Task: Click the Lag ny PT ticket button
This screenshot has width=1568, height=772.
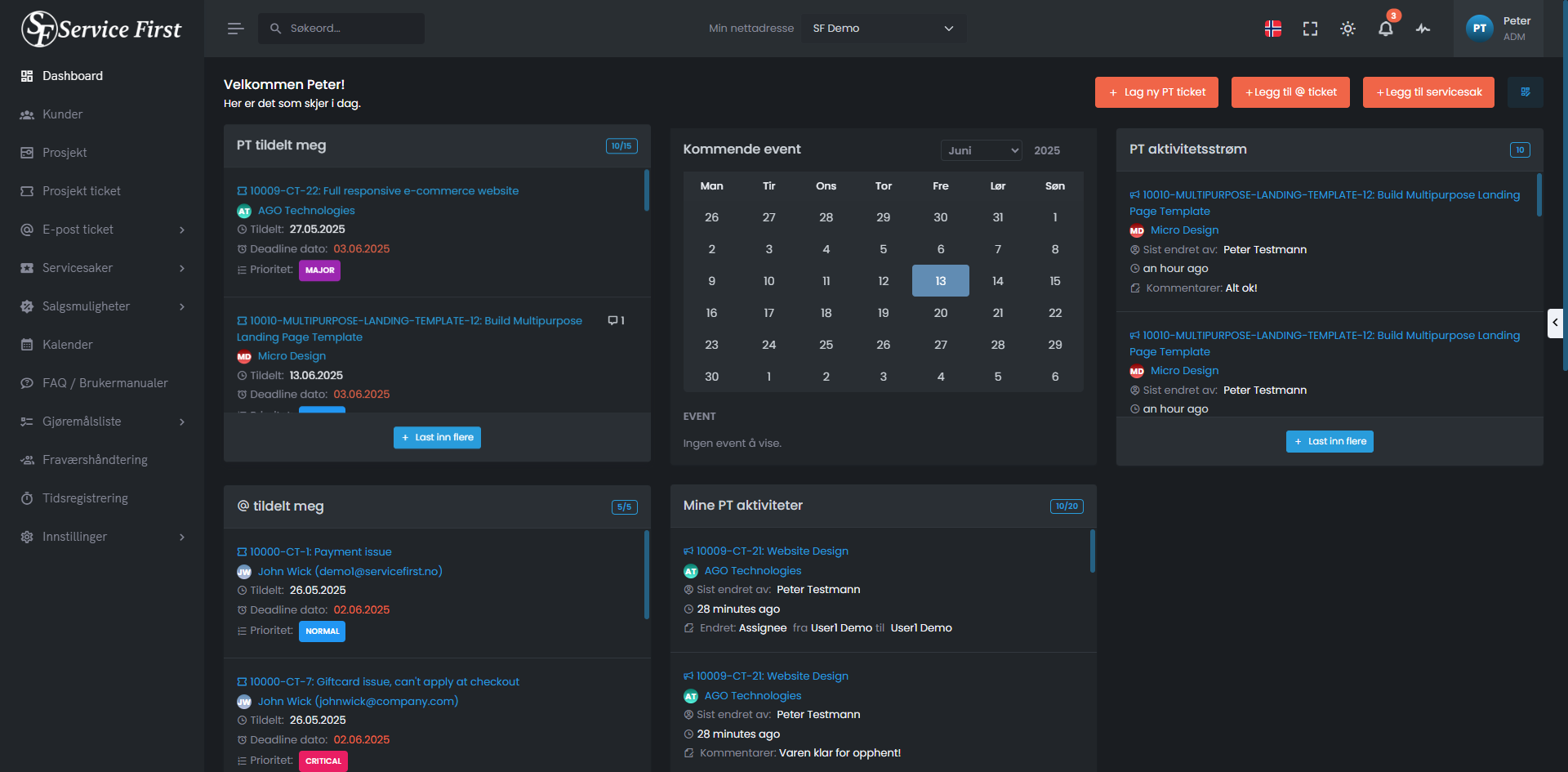Action: [1156, 92]
